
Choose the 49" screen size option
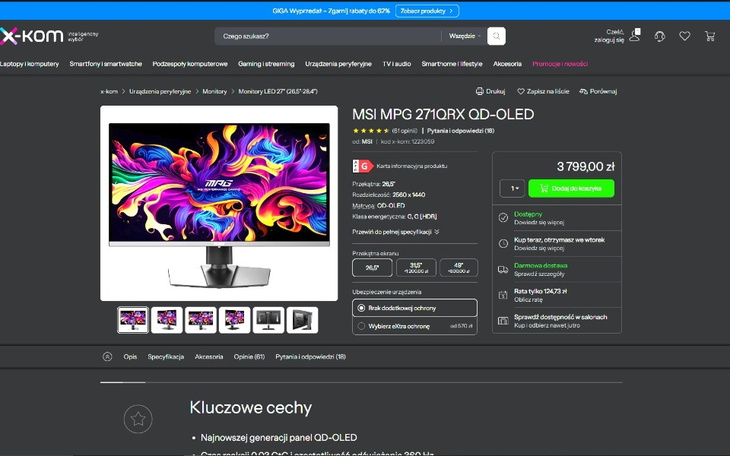pos(459,268)
